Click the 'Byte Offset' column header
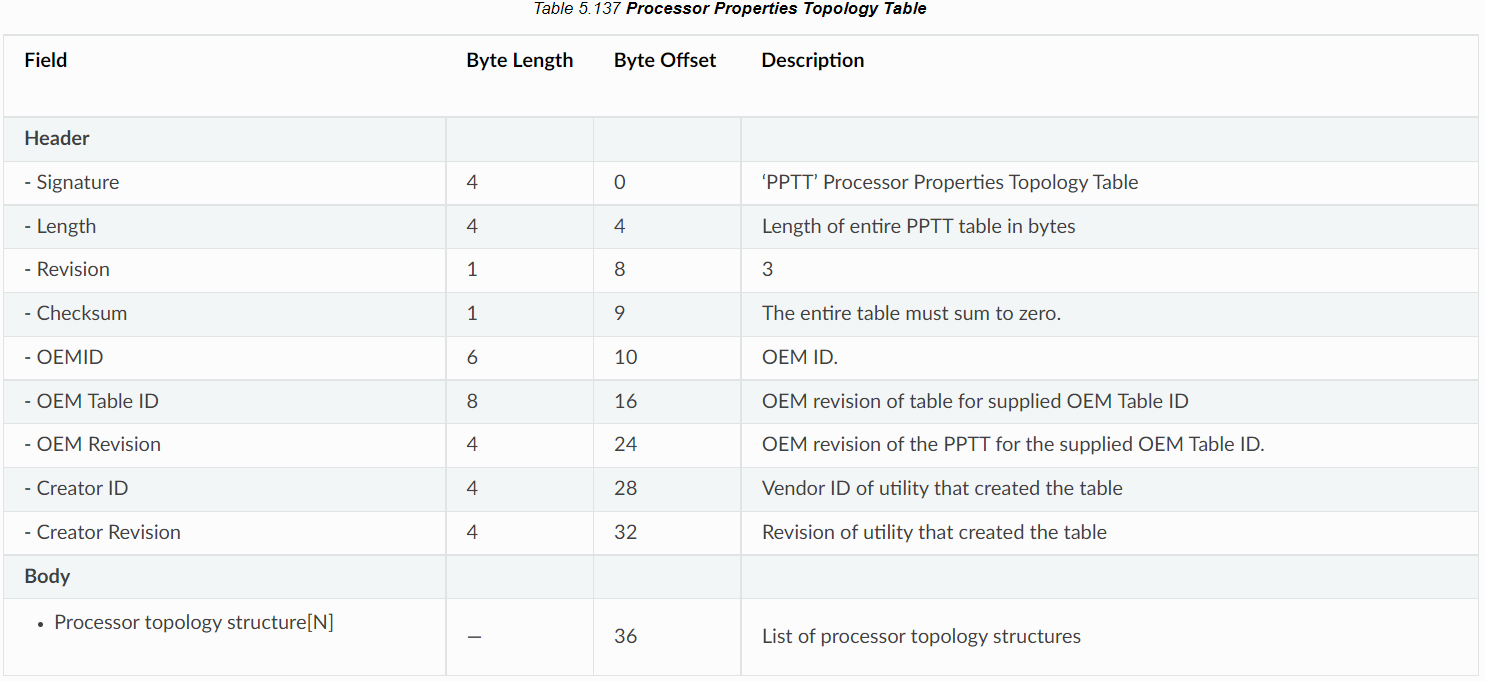This screenshot has width=1486, height=681. coord(665,60)
